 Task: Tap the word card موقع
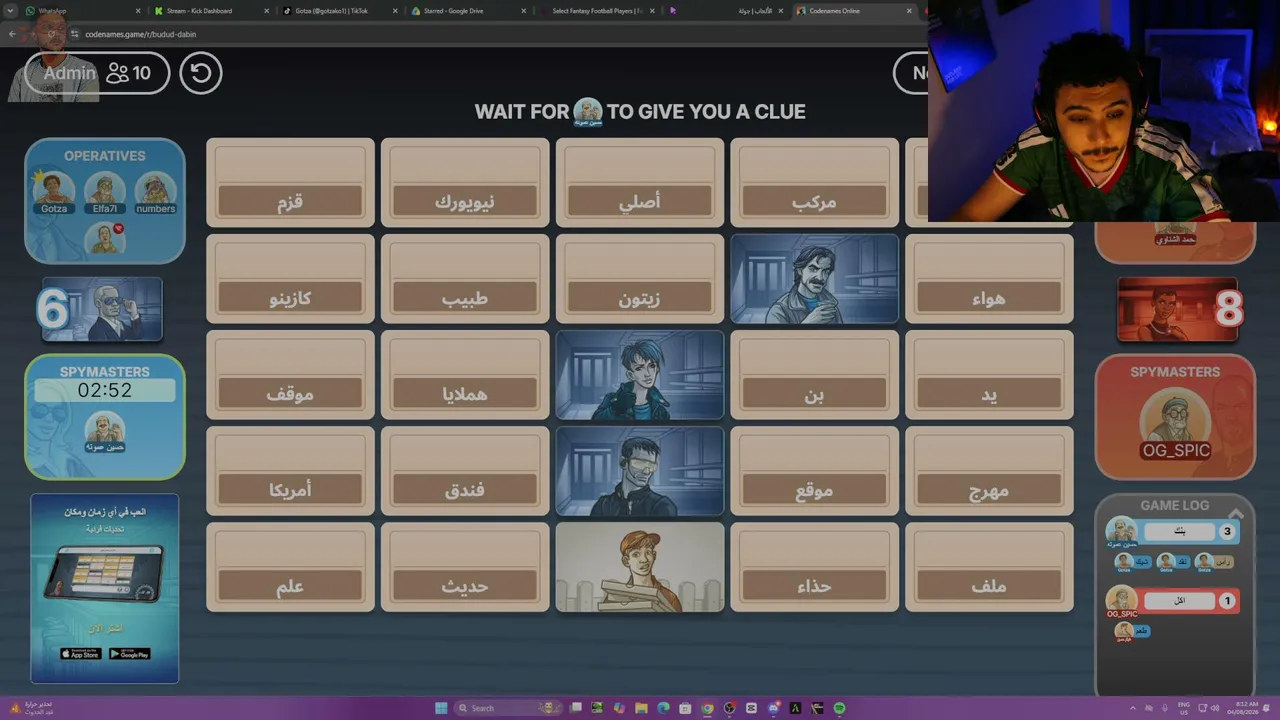coord(814,471)
